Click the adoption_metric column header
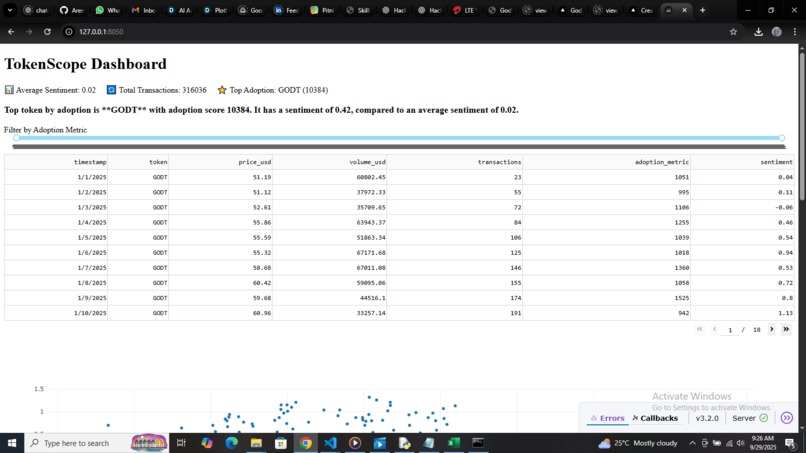This screenshot has width=806, height=453. click(607, 162)
